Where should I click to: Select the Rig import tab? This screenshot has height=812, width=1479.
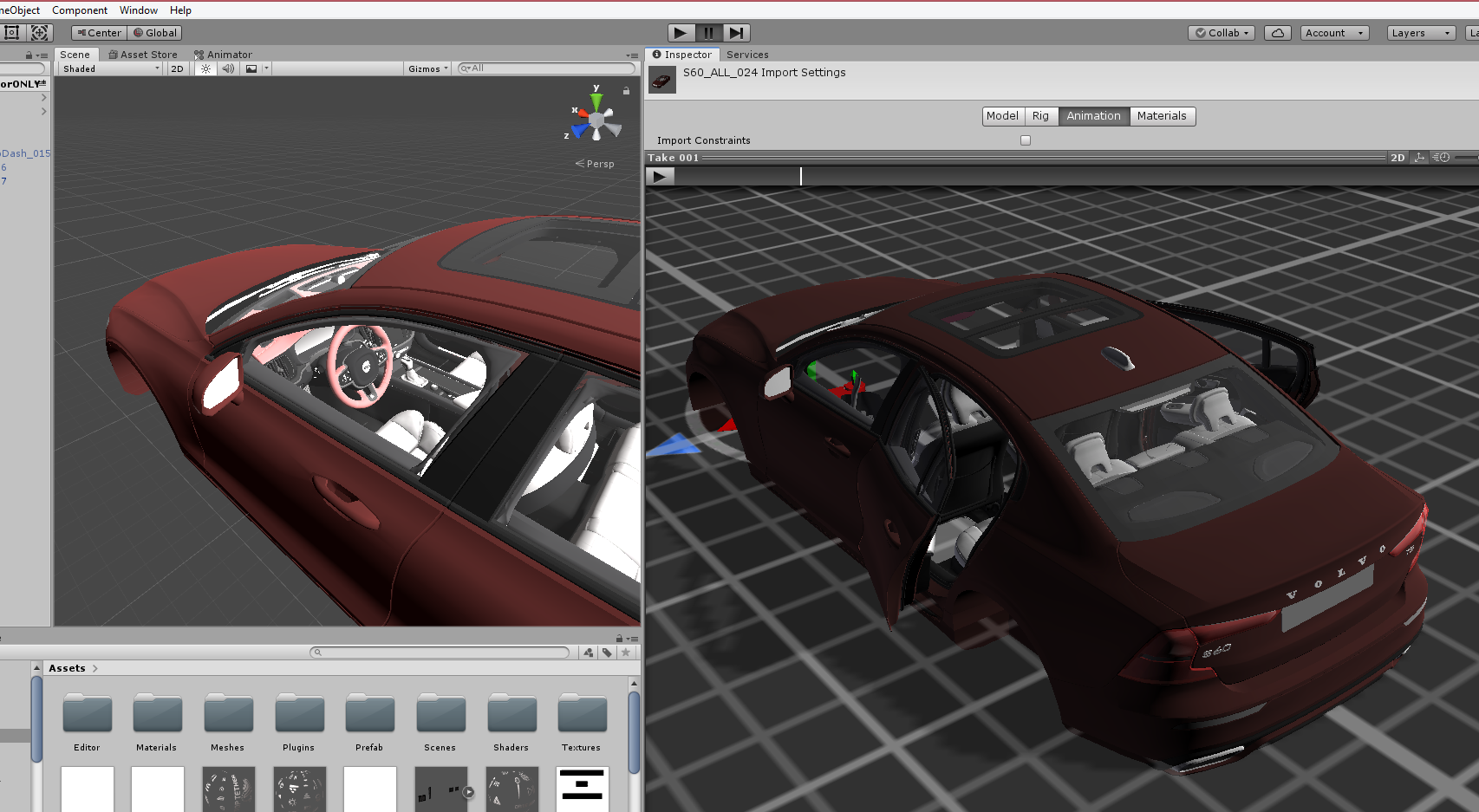click(1041, 116)
